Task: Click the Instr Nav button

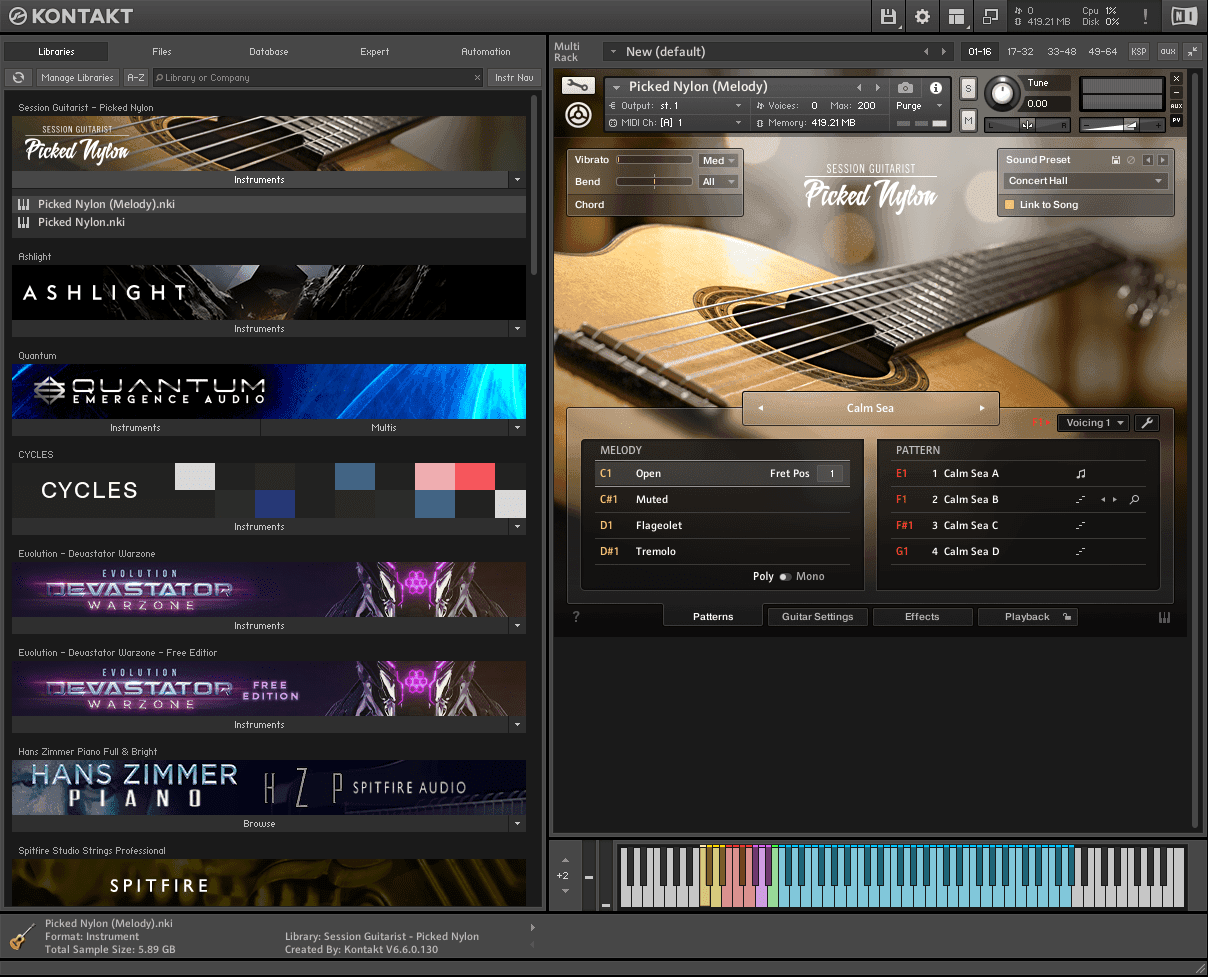Action: pyautogui.click(x=515, y=78)
